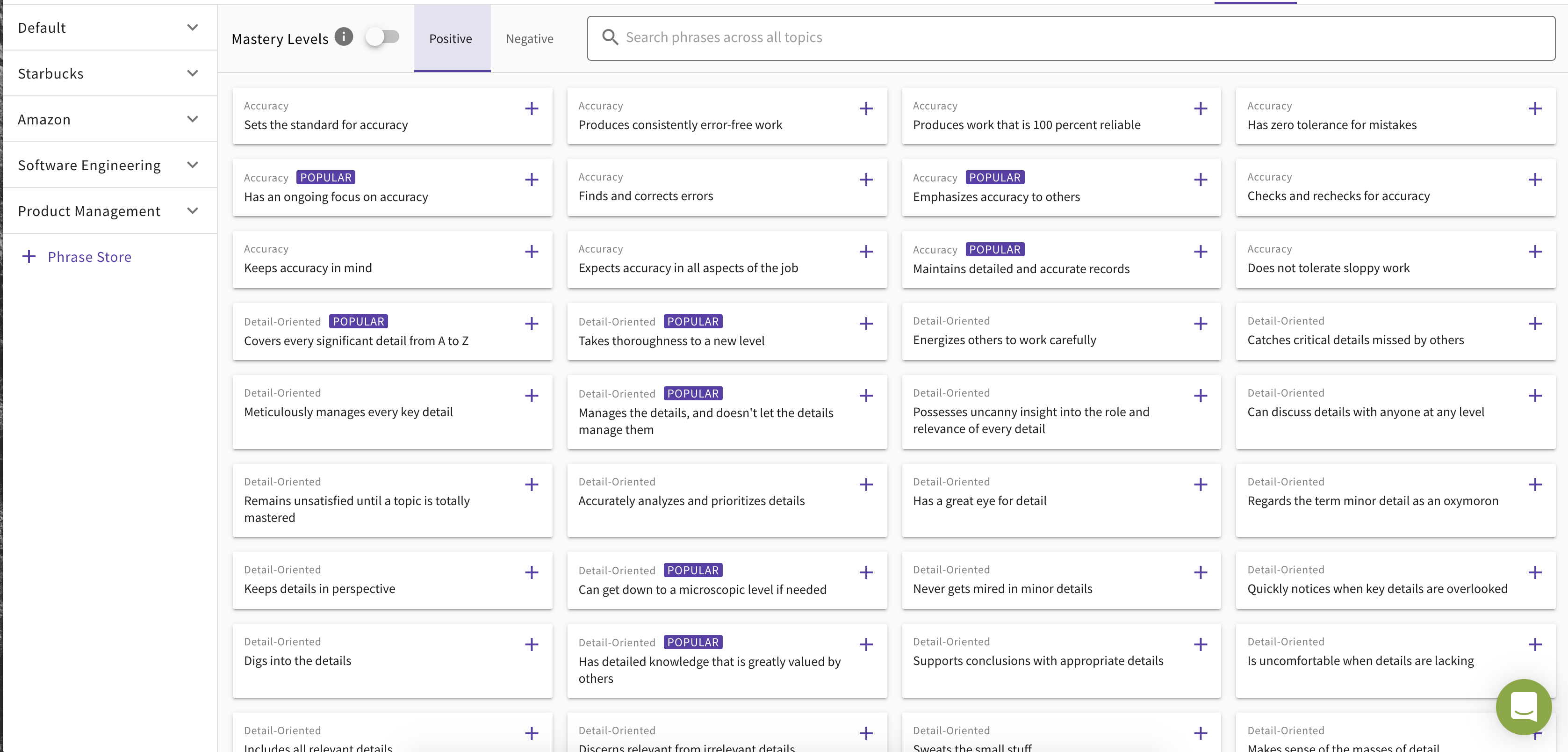Expand Software Engineering chevron

coord(192,165)
